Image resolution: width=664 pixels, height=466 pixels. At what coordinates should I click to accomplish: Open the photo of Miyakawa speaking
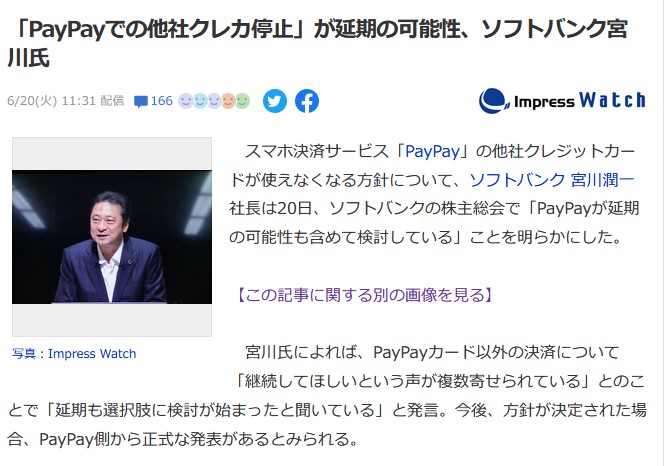[112, 237]
